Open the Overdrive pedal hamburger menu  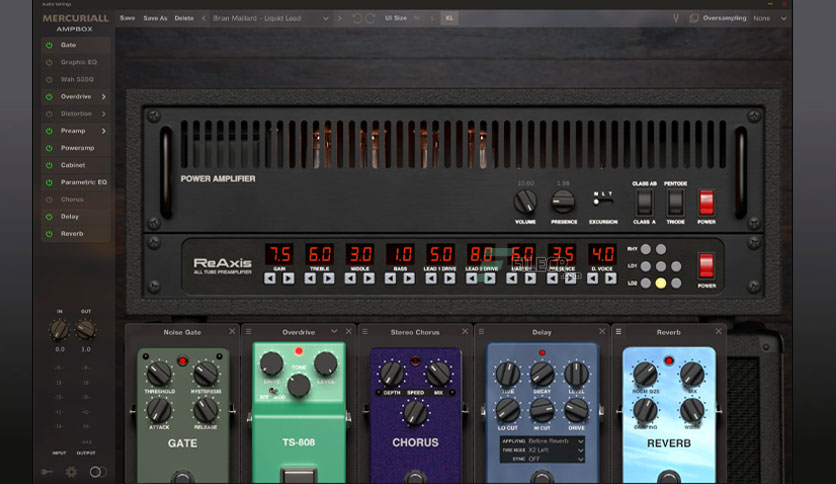[248, 331]
